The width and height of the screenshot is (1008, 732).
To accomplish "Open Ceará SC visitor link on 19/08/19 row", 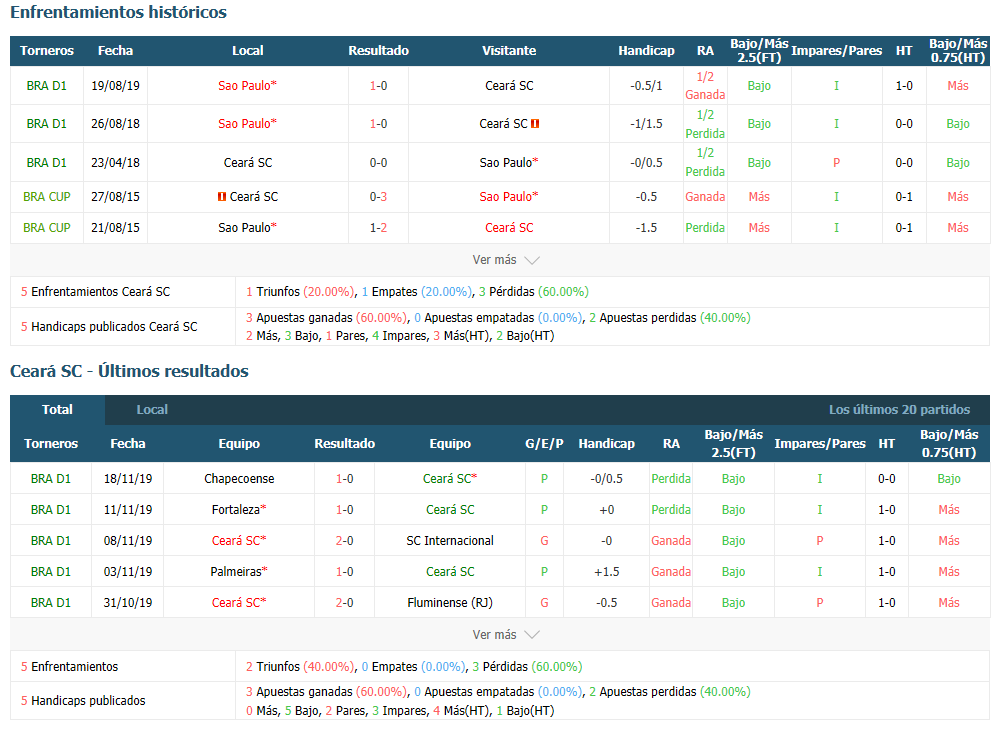I will click(x=509, y=85).
